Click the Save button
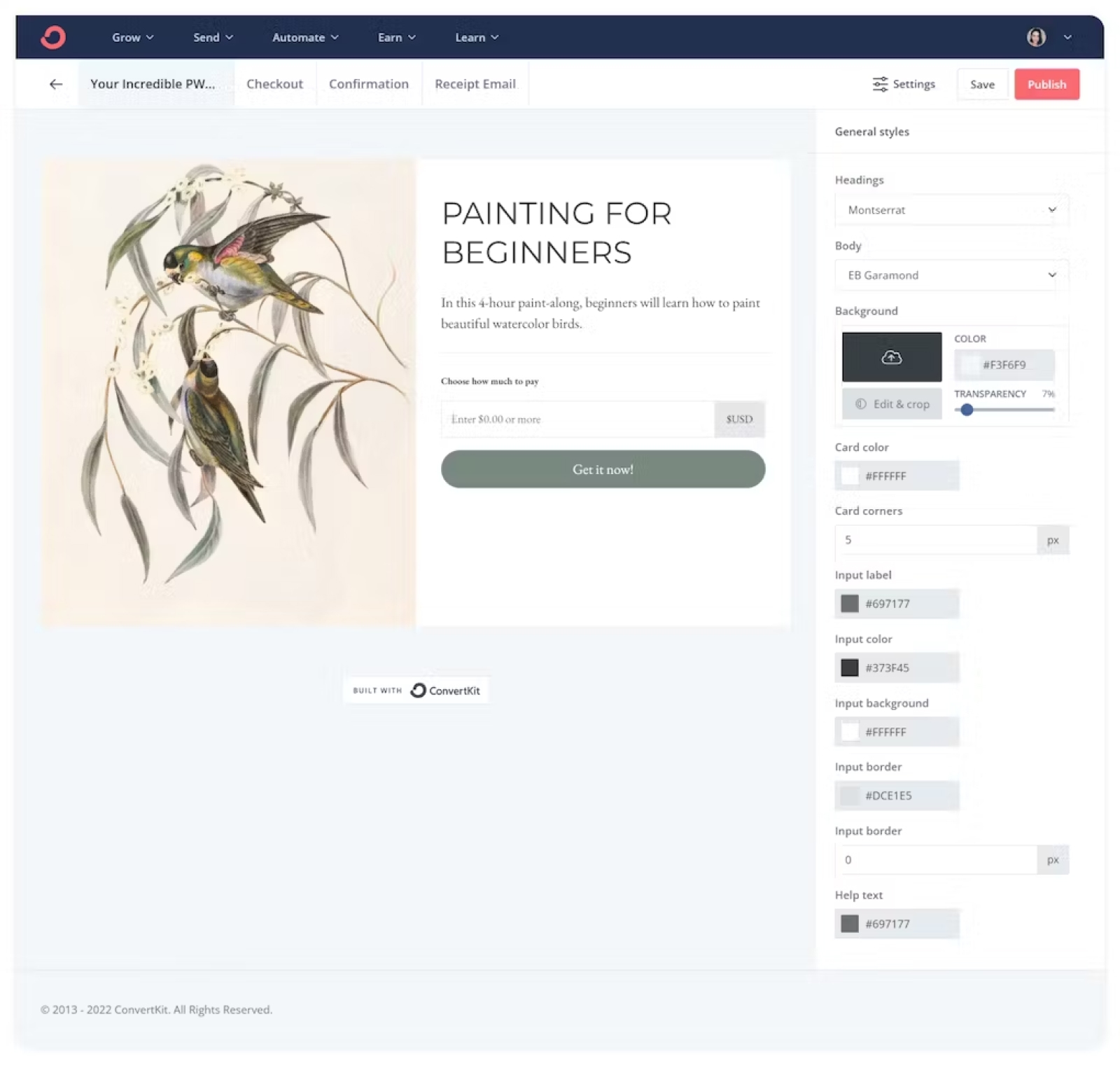This screenshot has width=1120, height=1068. tap(982, 84)
